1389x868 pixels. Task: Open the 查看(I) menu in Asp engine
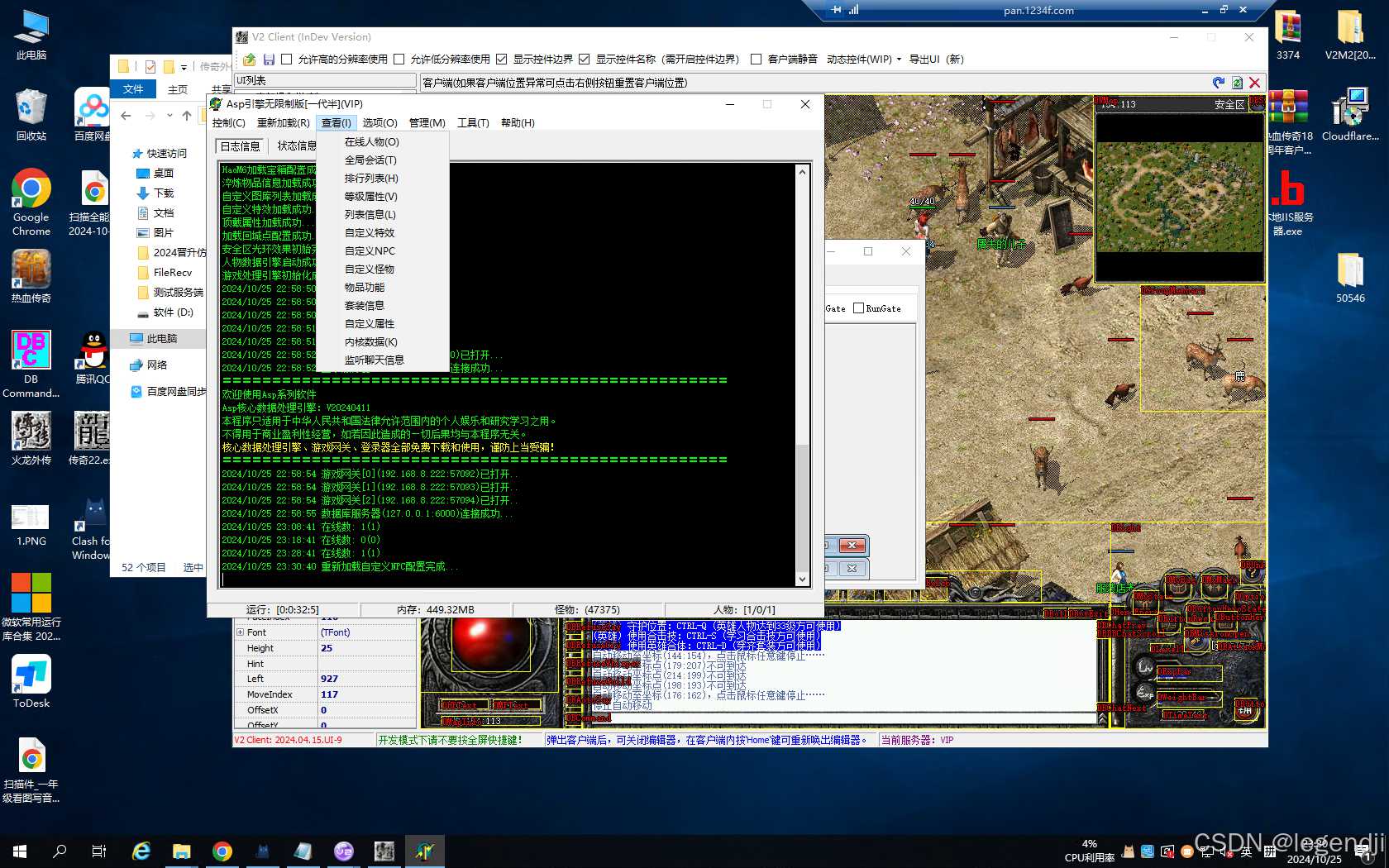336,123
